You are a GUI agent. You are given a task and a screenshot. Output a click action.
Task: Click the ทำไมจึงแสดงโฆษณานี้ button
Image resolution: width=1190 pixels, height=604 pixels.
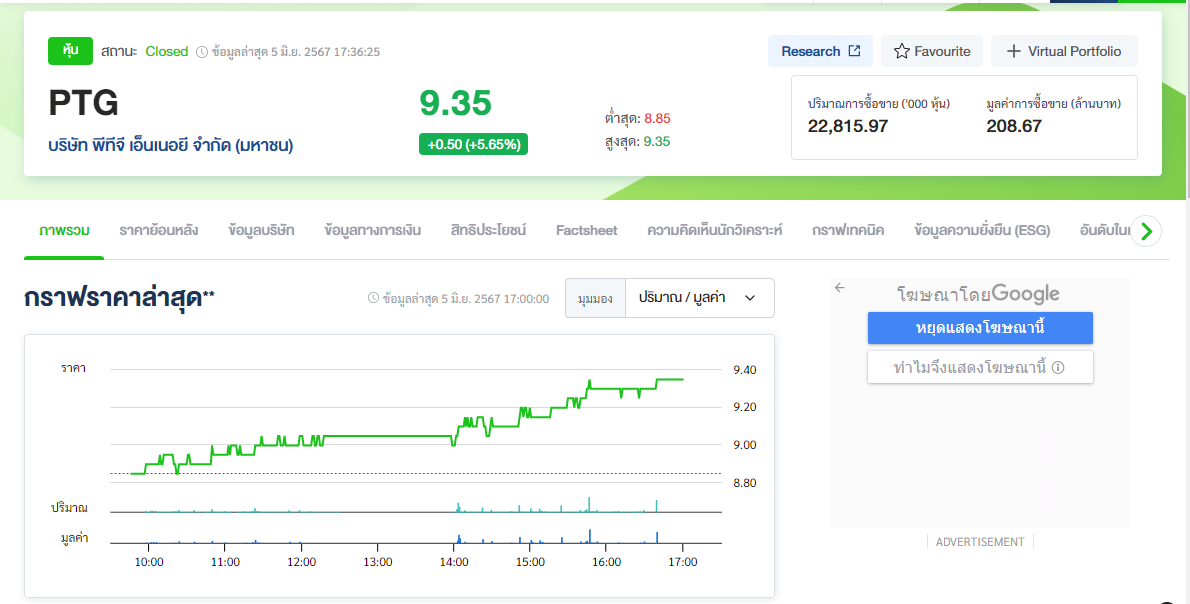(x=980, y=367)
